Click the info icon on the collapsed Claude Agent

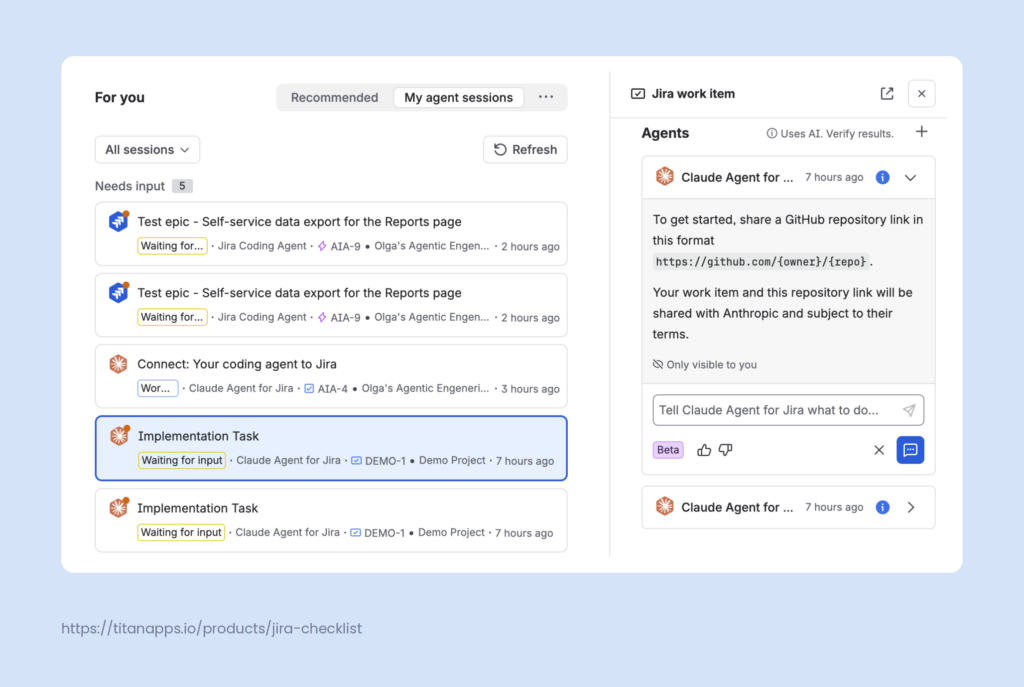coord(882,507)
